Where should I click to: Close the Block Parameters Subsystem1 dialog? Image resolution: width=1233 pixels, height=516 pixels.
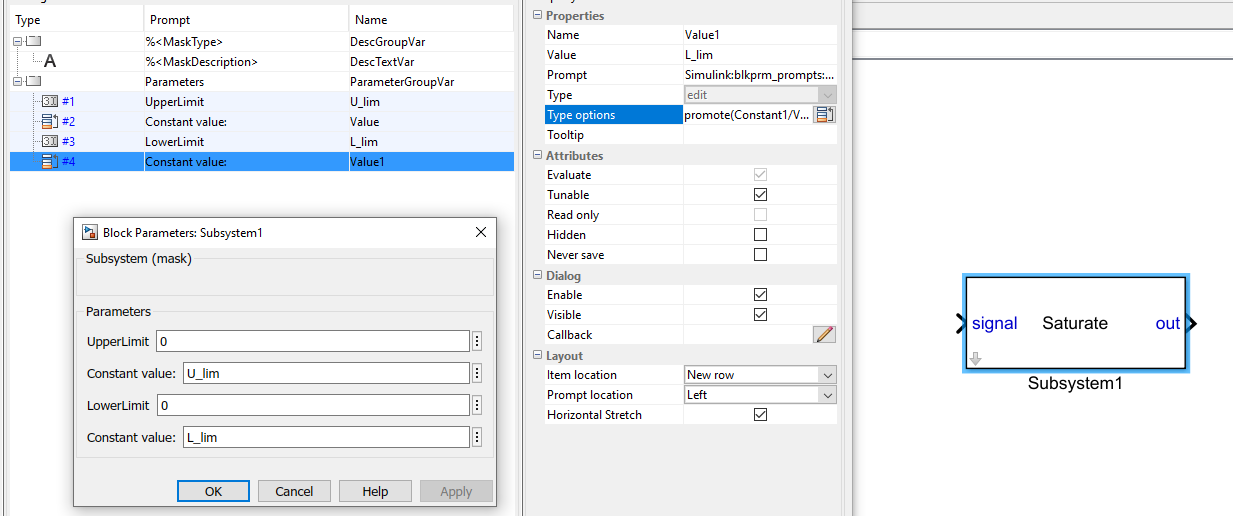pos(481,232)
